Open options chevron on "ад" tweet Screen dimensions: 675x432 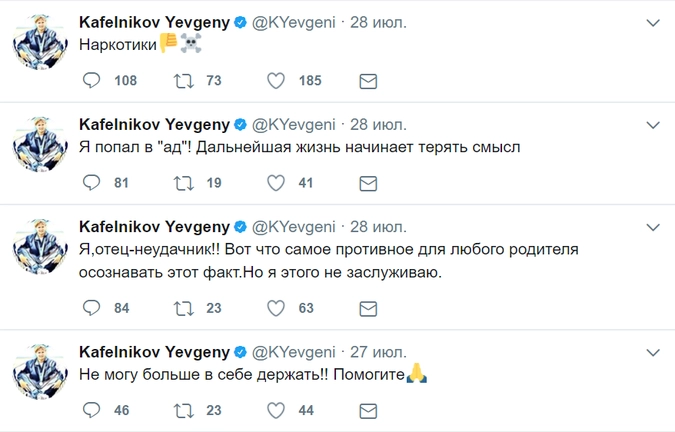pyautogui.click(x=653, y=126)
